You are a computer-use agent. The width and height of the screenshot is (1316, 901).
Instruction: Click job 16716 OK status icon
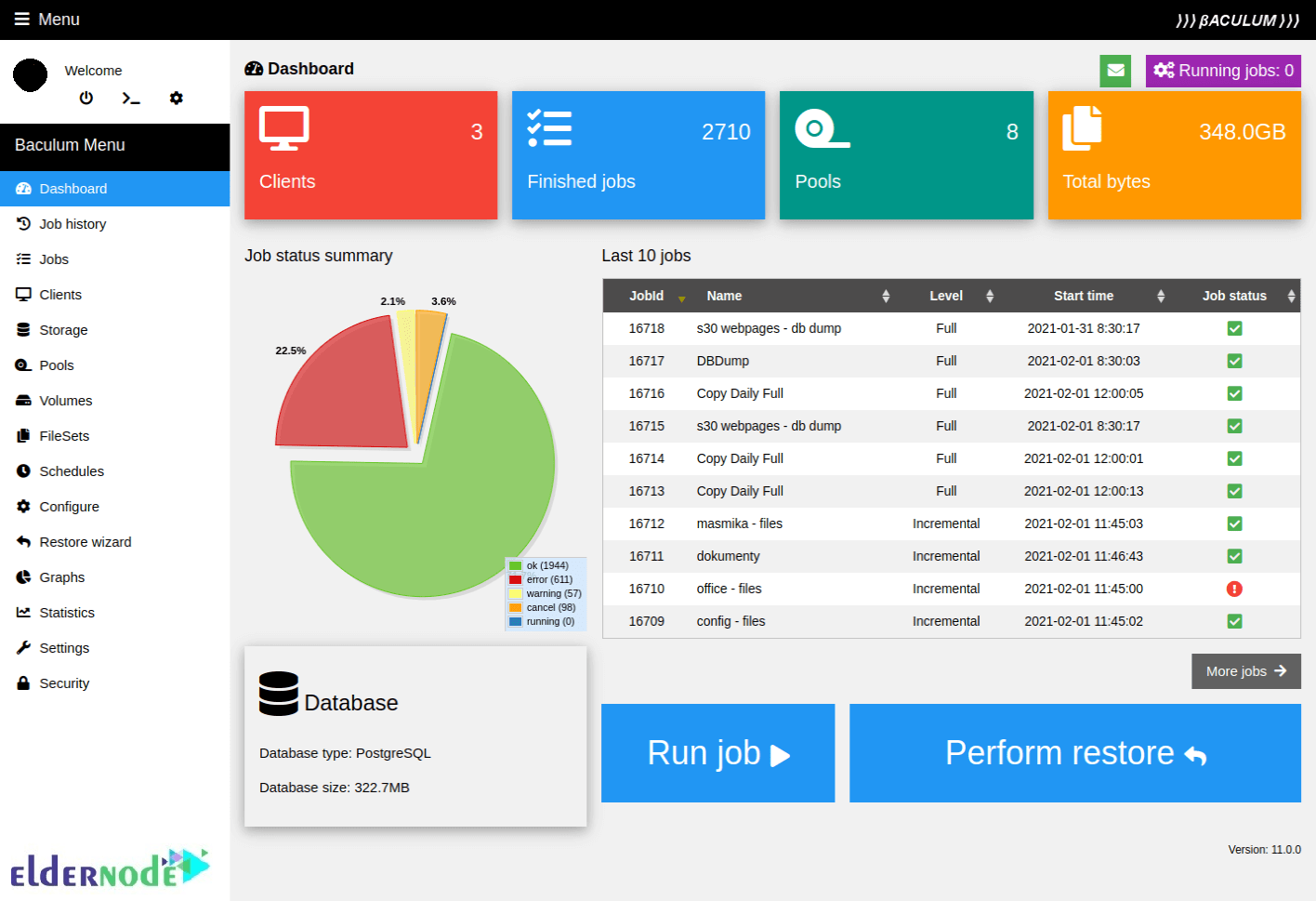[1234, 393]
